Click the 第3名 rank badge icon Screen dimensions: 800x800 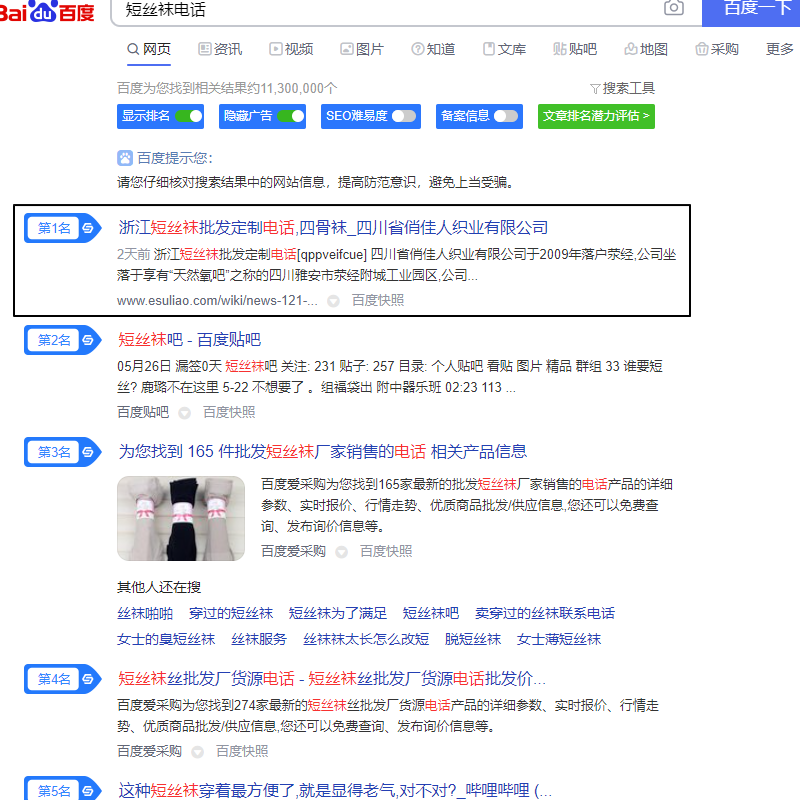(63, 452)
